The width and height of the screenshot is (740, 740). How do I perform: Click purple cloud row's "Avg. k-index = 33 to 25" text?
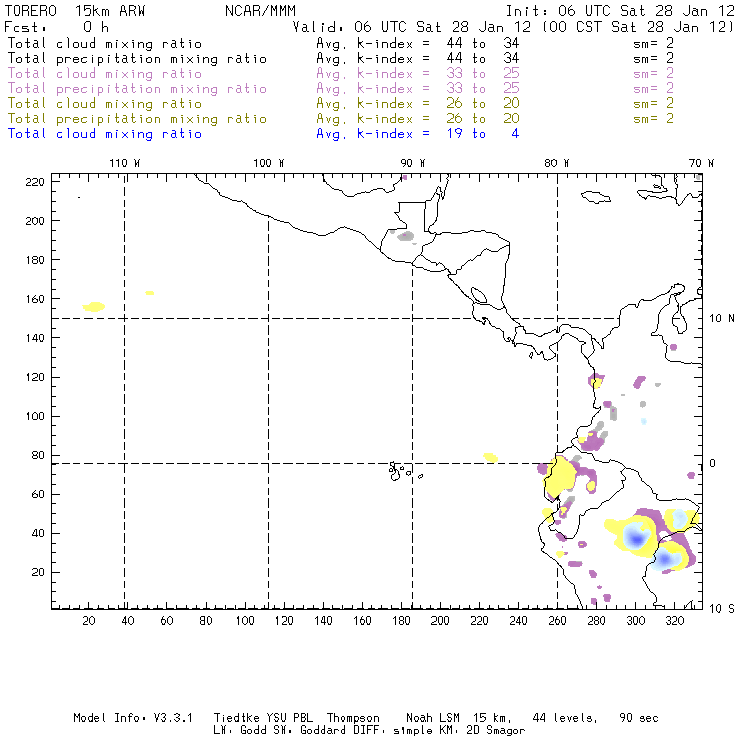(418, 74)
